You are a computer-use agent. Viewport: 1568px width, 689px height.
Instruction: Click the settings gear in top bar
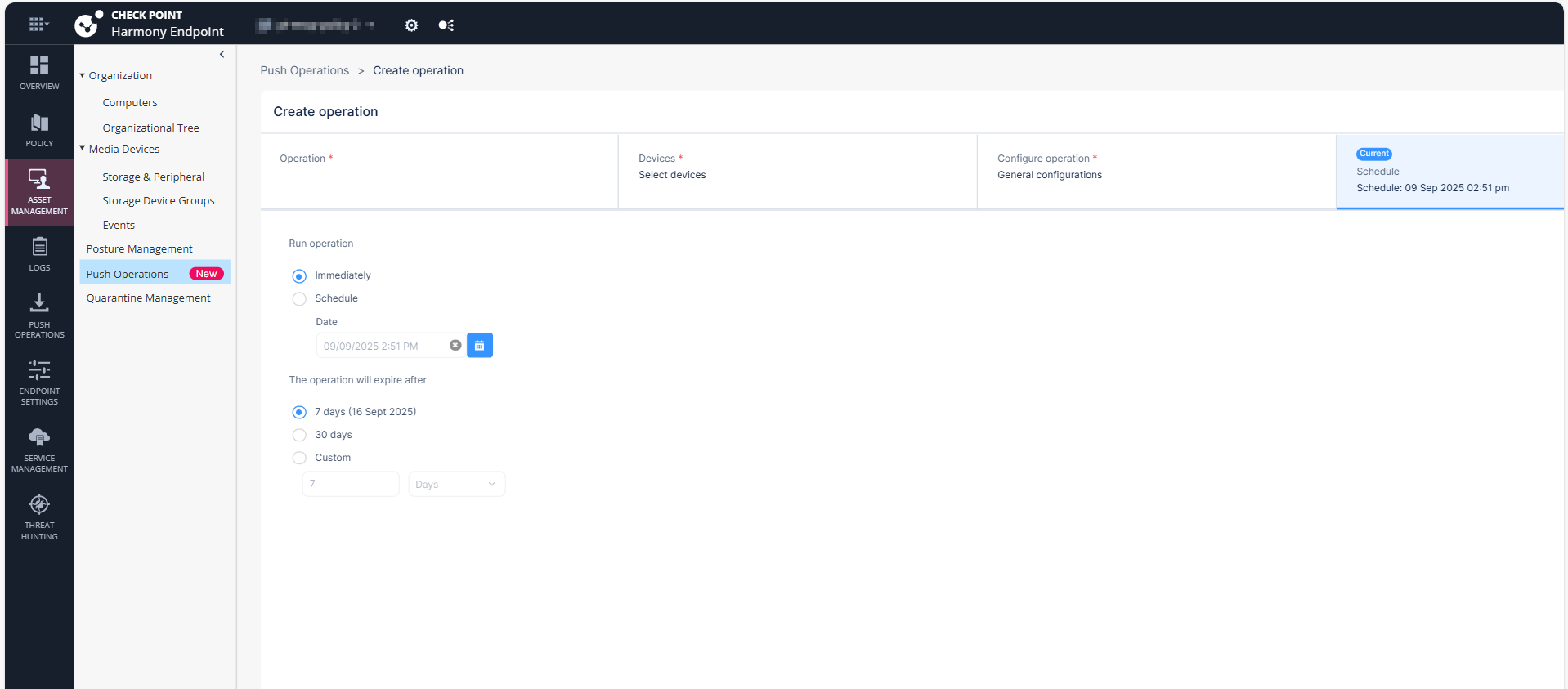(x=411, y=25)
